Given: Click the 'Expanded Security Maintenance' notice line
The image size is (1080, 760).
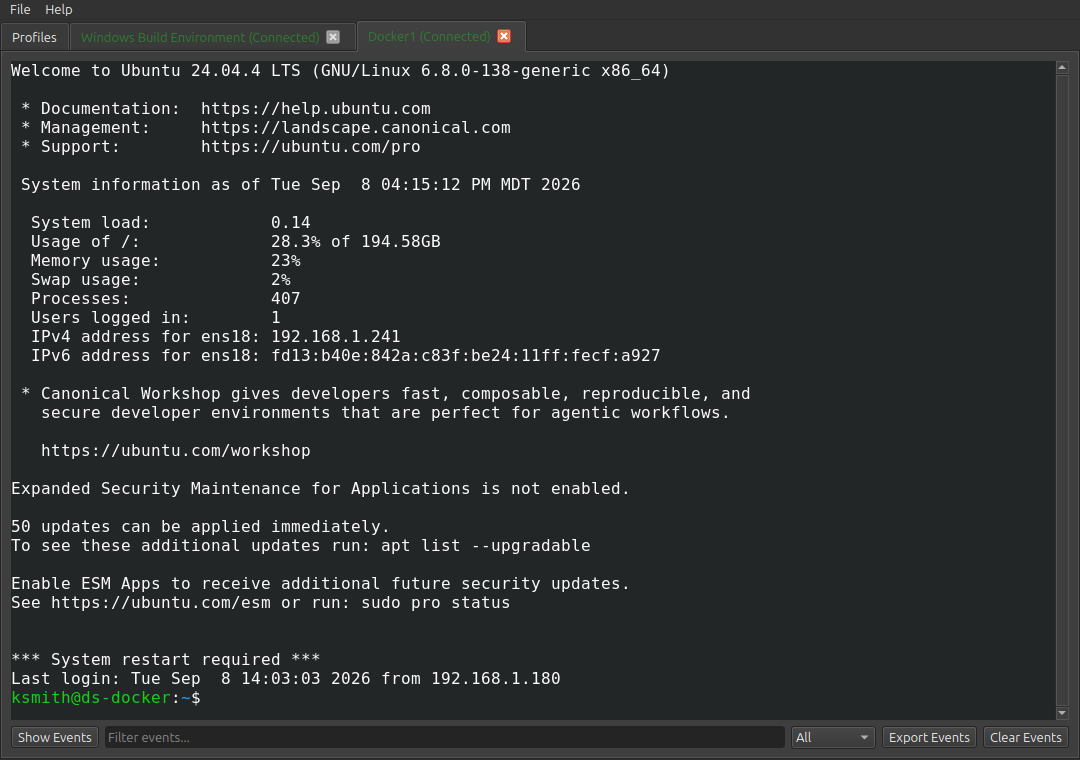Looking at the screenshot, I should point(320,489).
